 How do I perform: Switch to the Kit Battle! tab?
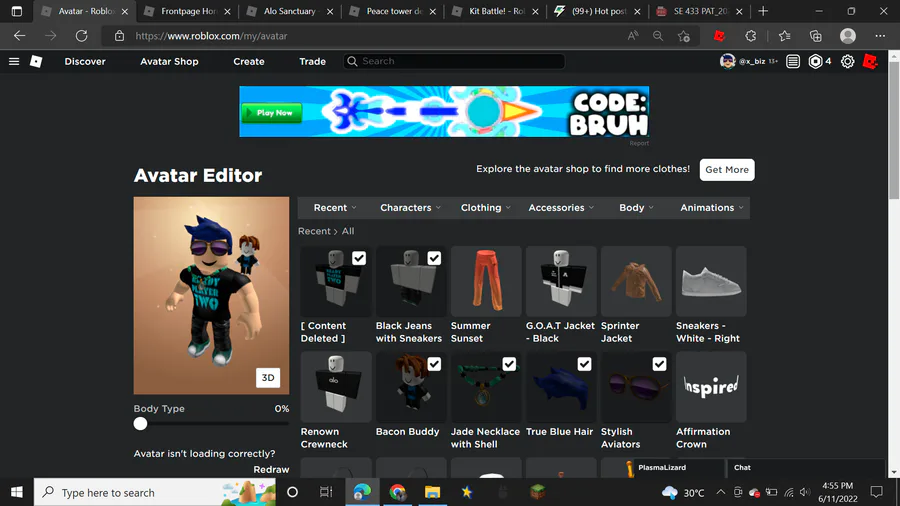(x=496, y=11)
